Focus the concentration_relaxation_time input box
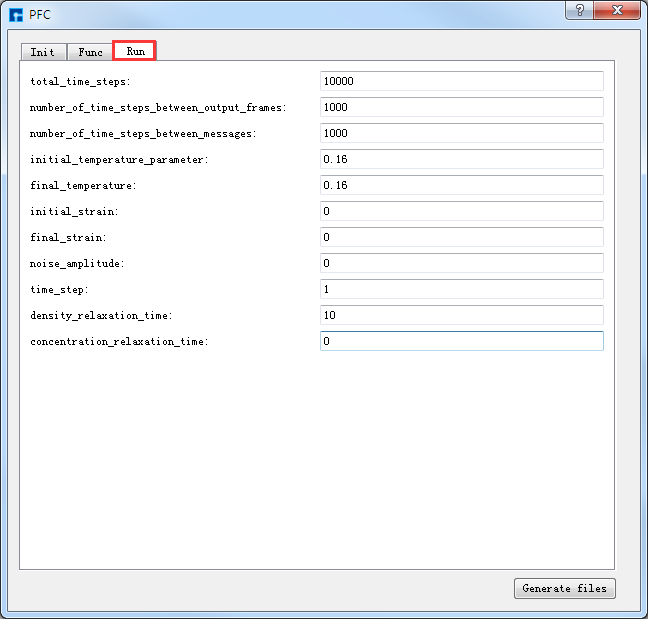 coord(461,341)
